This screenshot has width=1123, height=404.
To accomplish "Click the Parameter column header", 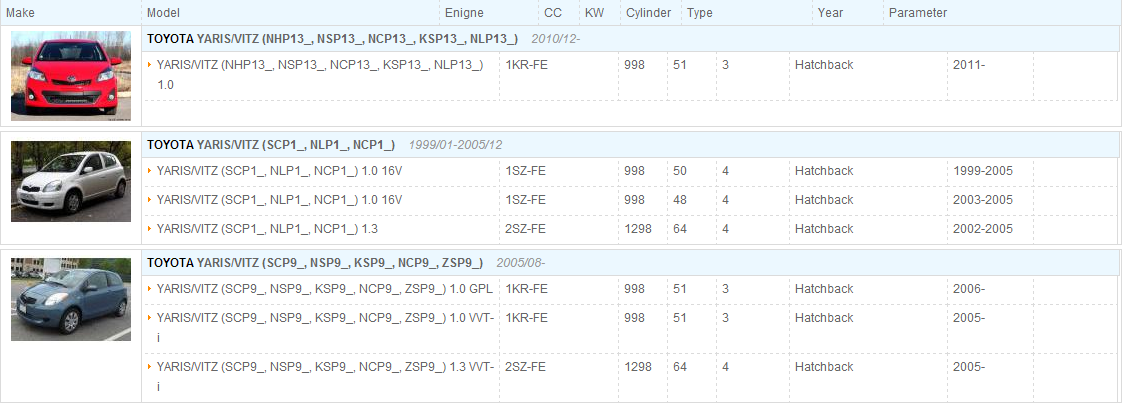I will (x=918, y=13).
